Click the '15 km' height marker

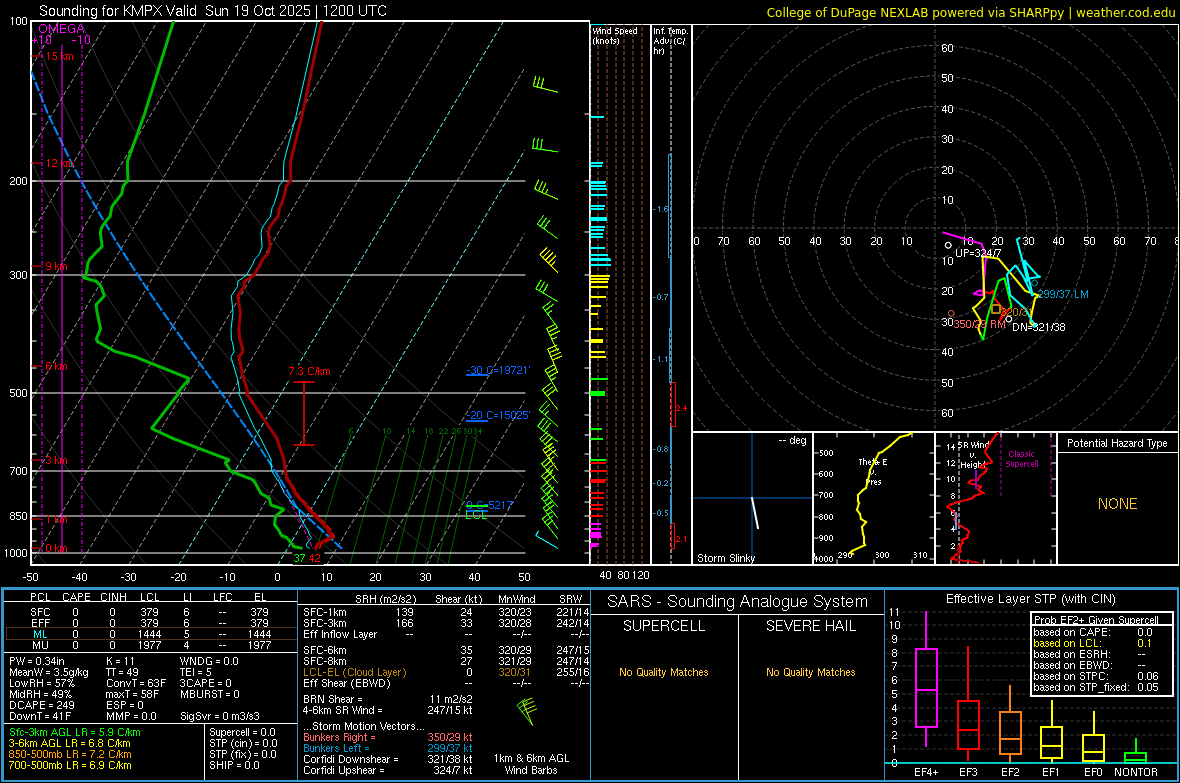pyautogui.click(x=59, y=56)
